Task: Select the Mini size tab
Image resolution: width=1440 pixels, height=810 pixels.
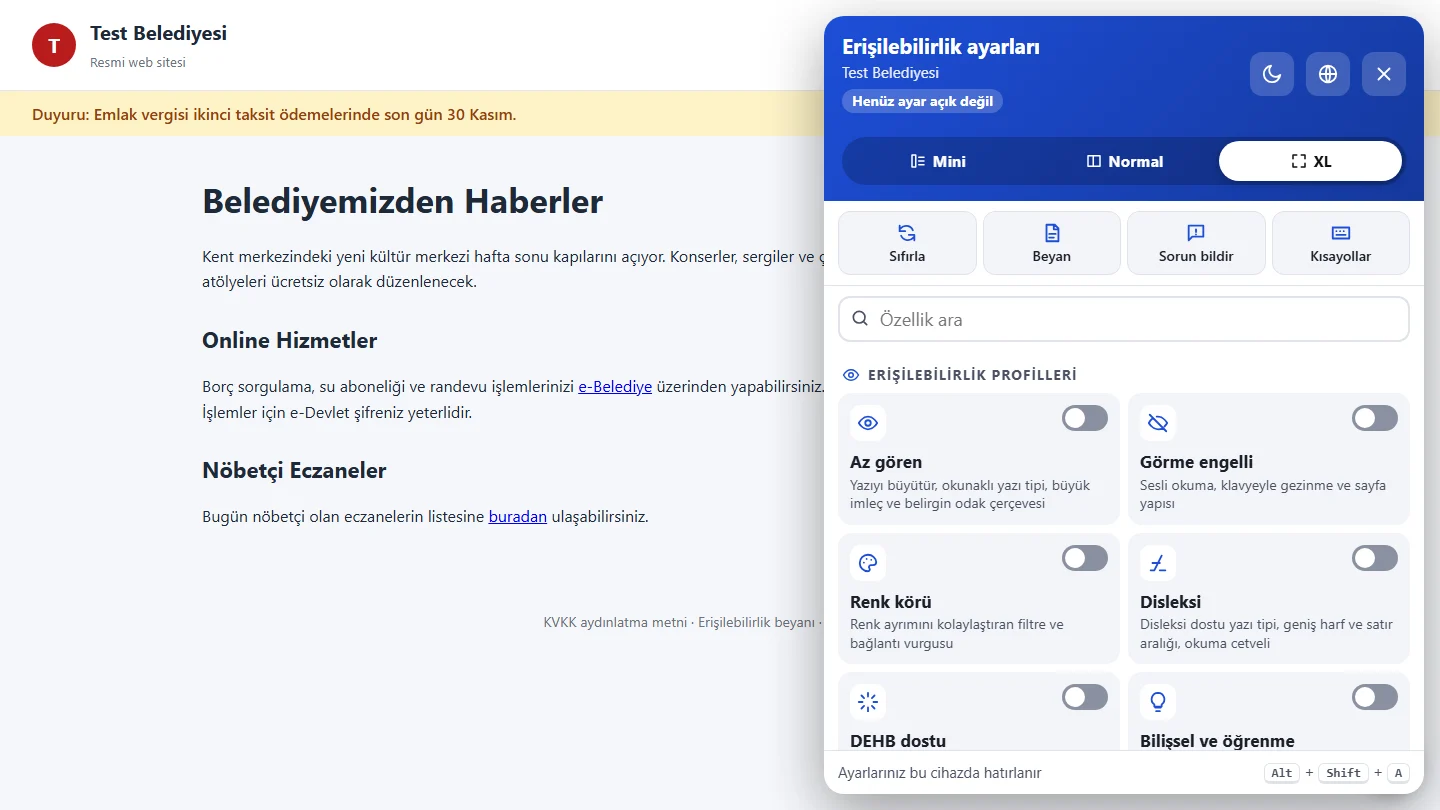Action: (938, 161)
